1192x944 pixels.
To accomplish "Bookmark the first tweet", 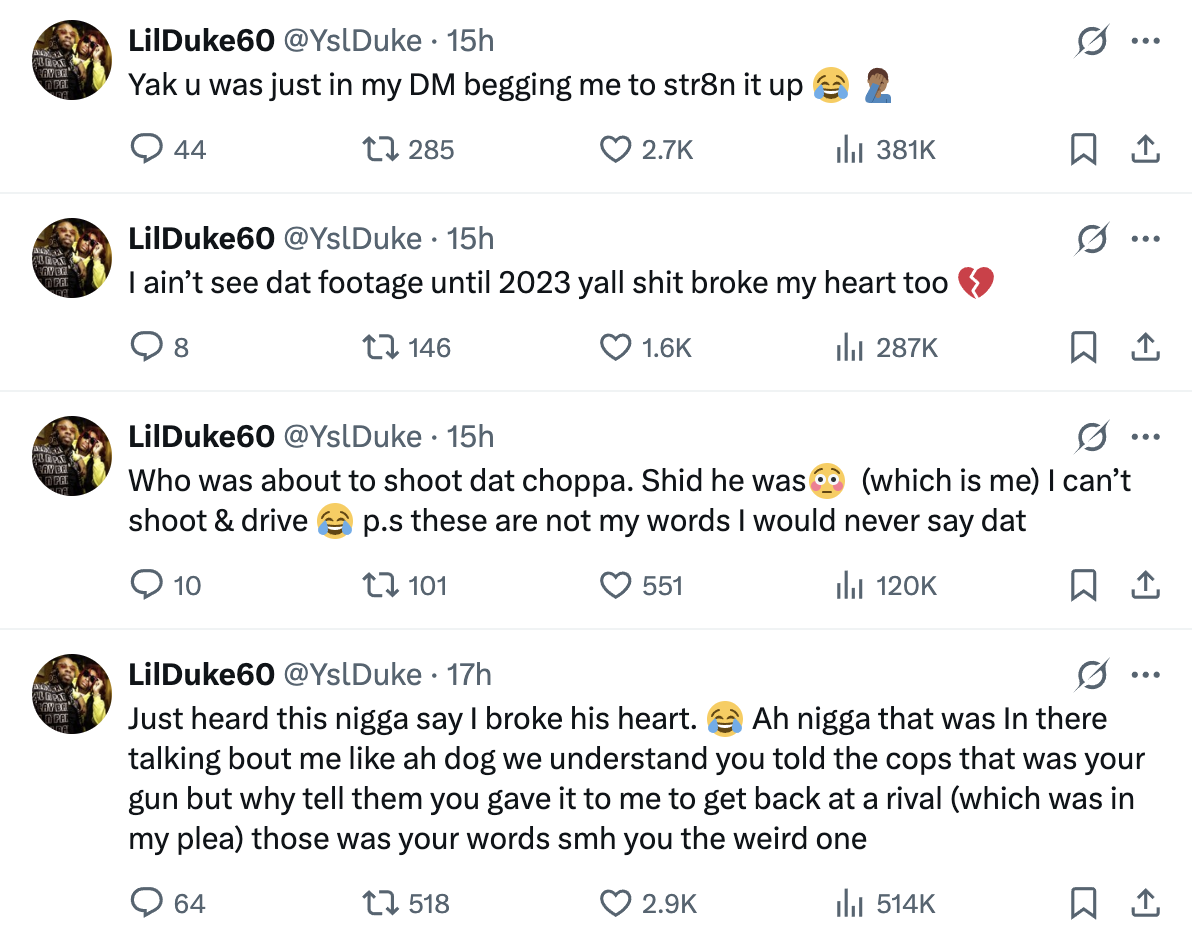I will click(x=1085, y=148).
